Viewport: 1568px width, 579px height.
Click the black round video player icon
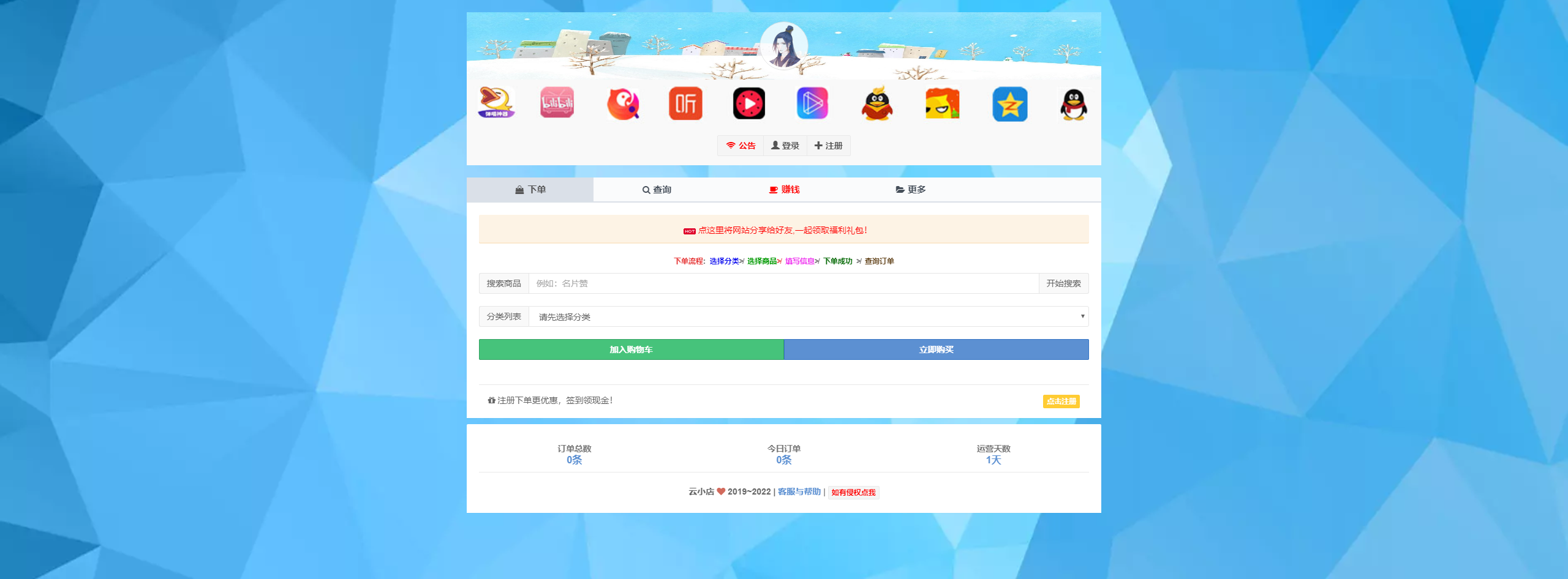(x=748, y=103)
